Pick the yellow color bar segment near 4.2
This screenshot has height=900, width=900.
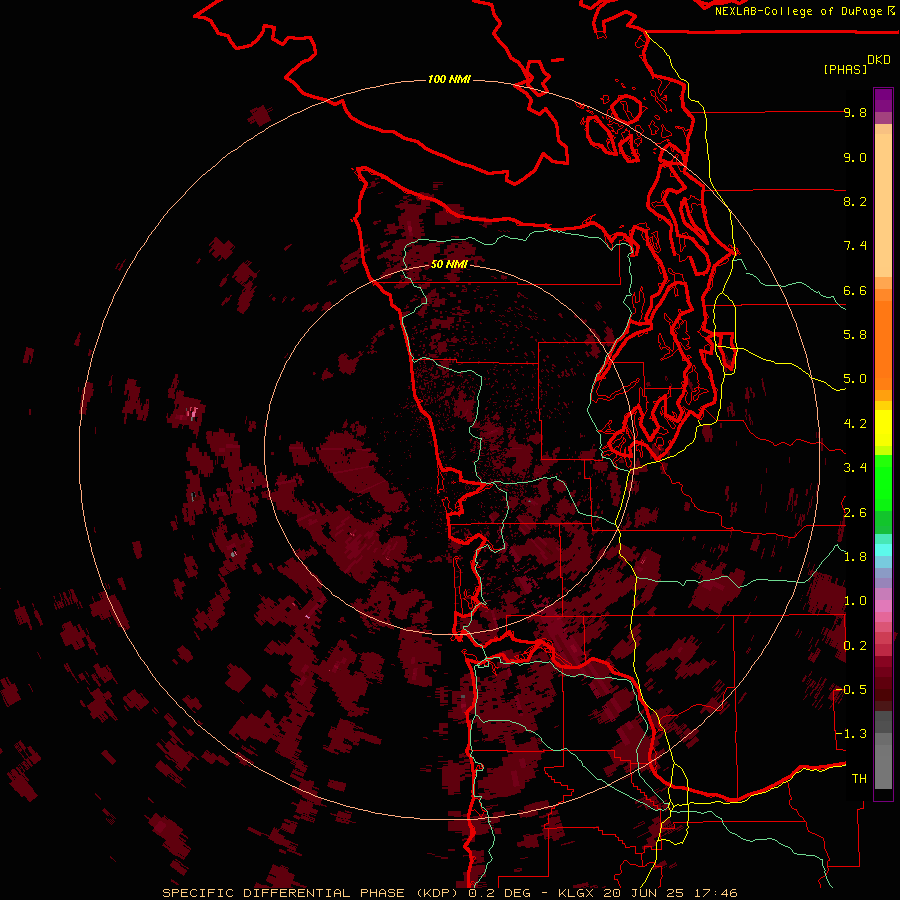[x=883, y=428]
